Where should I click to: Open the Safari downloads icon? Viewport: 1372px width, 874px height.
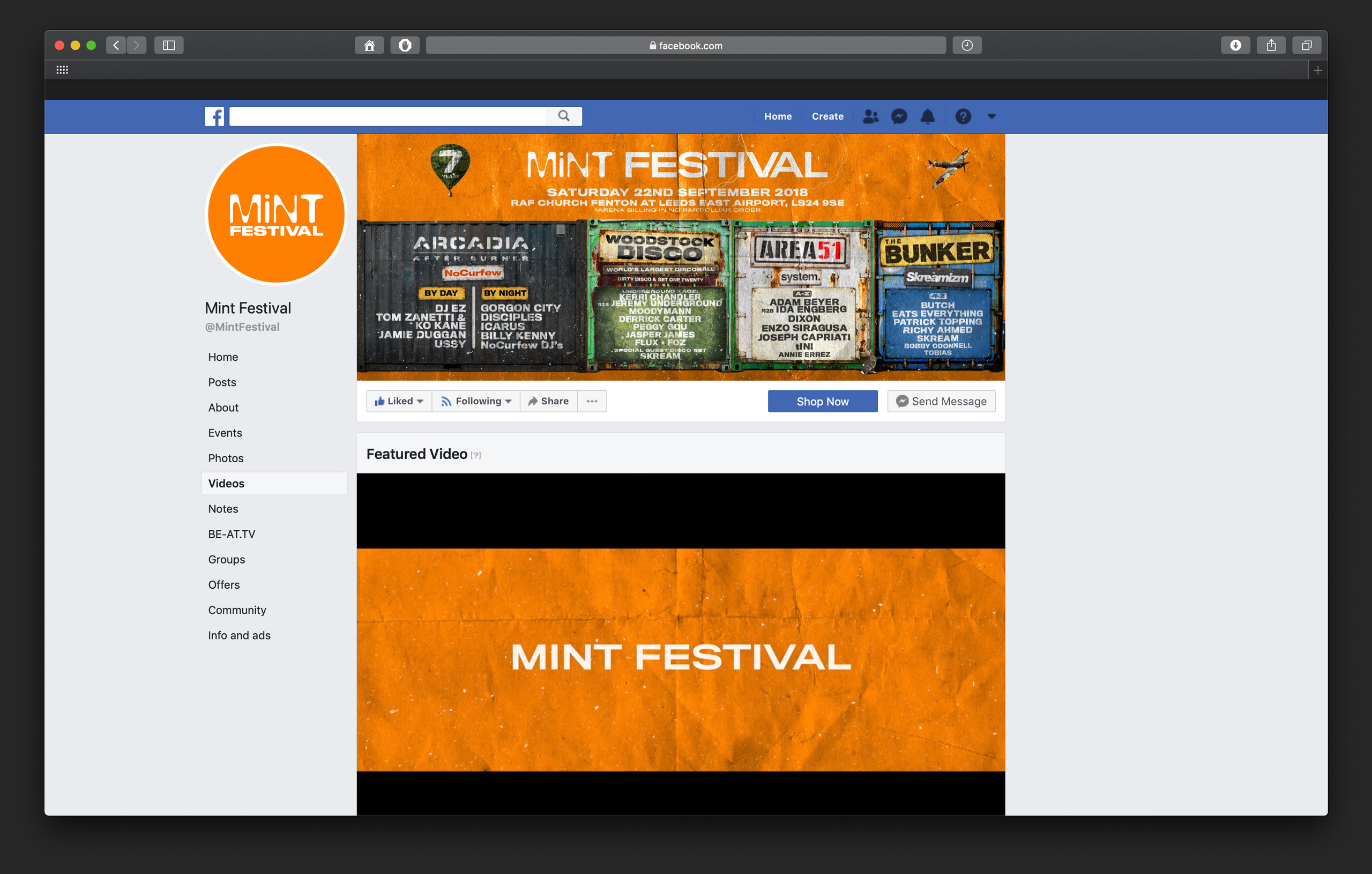pyautogui.click(x=1235, y=46)
